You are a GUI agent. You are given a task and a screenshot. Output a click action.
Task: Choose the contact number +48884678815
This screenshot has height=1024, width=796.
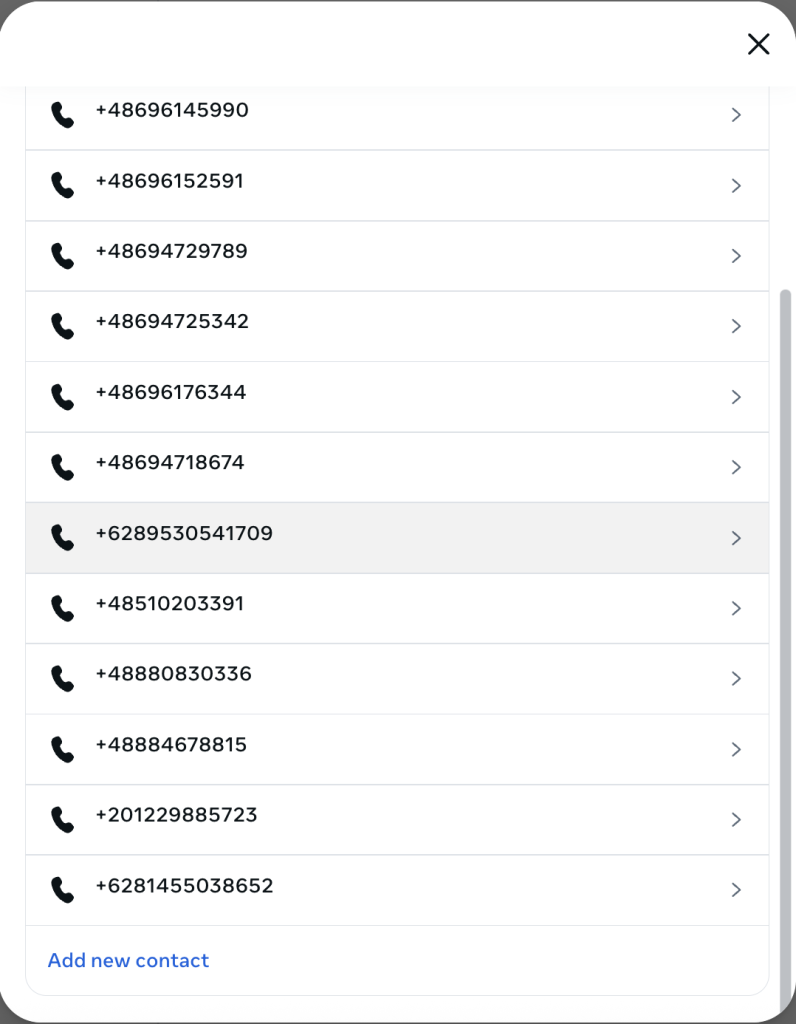171,744
